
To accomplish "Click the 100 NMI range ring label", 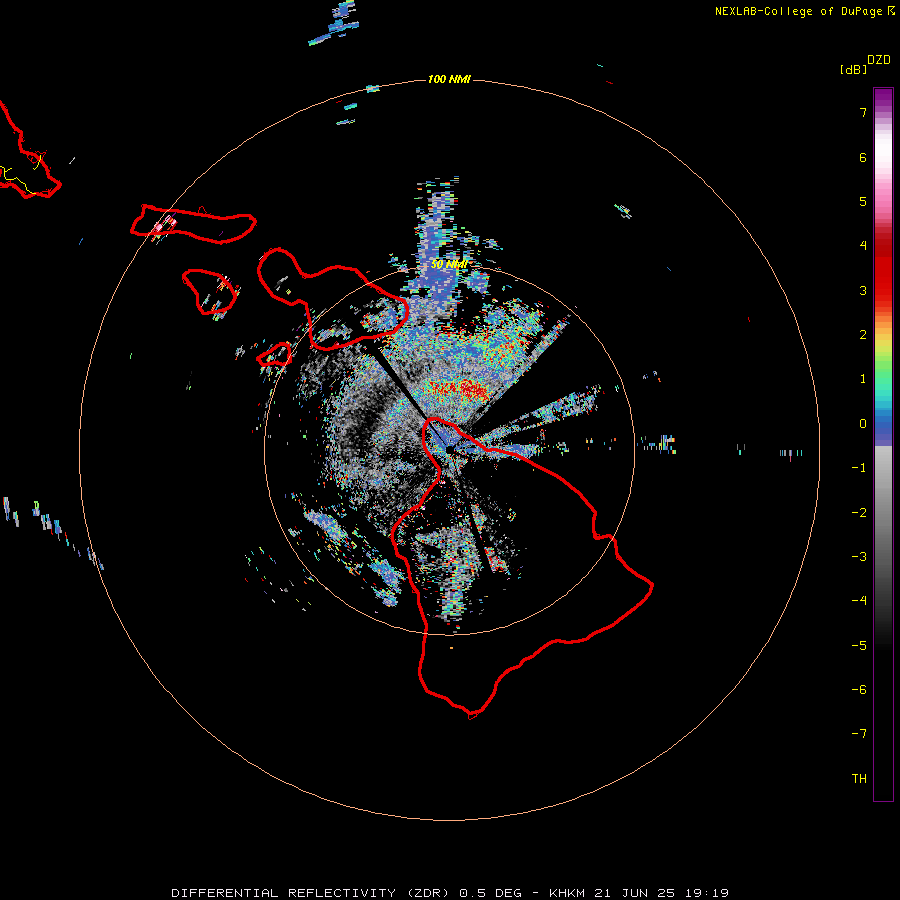I will 449,79.
